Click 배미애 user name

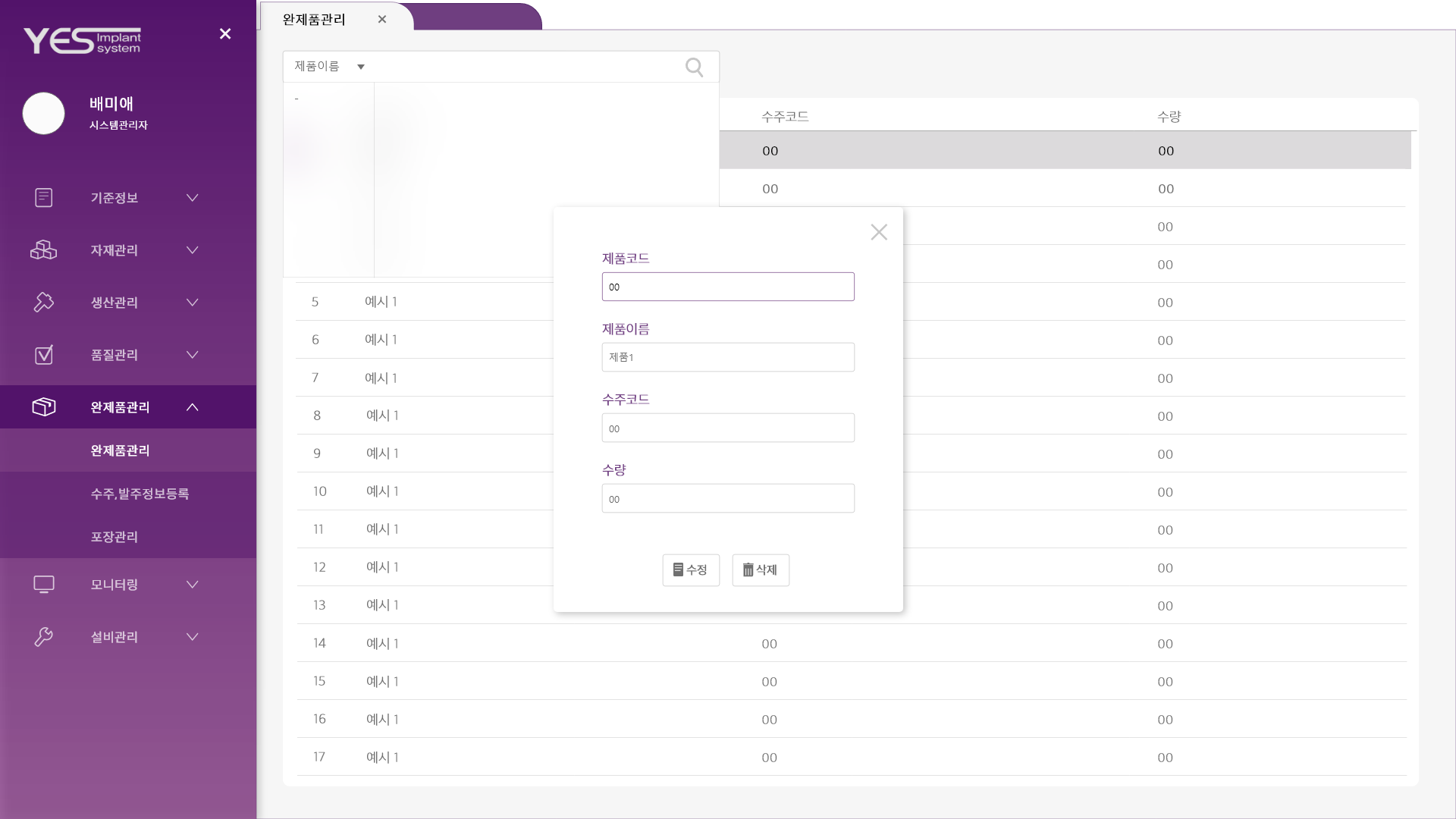(111, 104)
